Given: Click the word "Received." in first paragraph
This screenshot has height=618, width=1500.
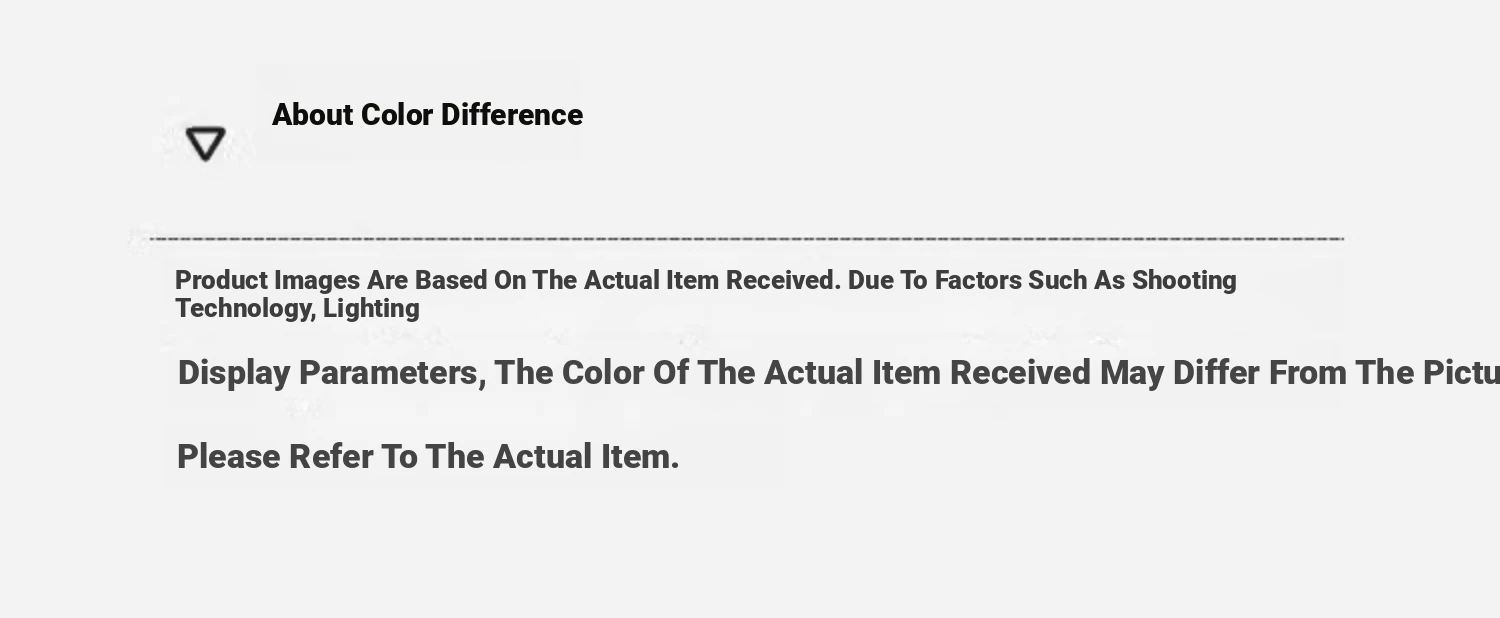Looking at the screenshot, I should tap(783, 280).
